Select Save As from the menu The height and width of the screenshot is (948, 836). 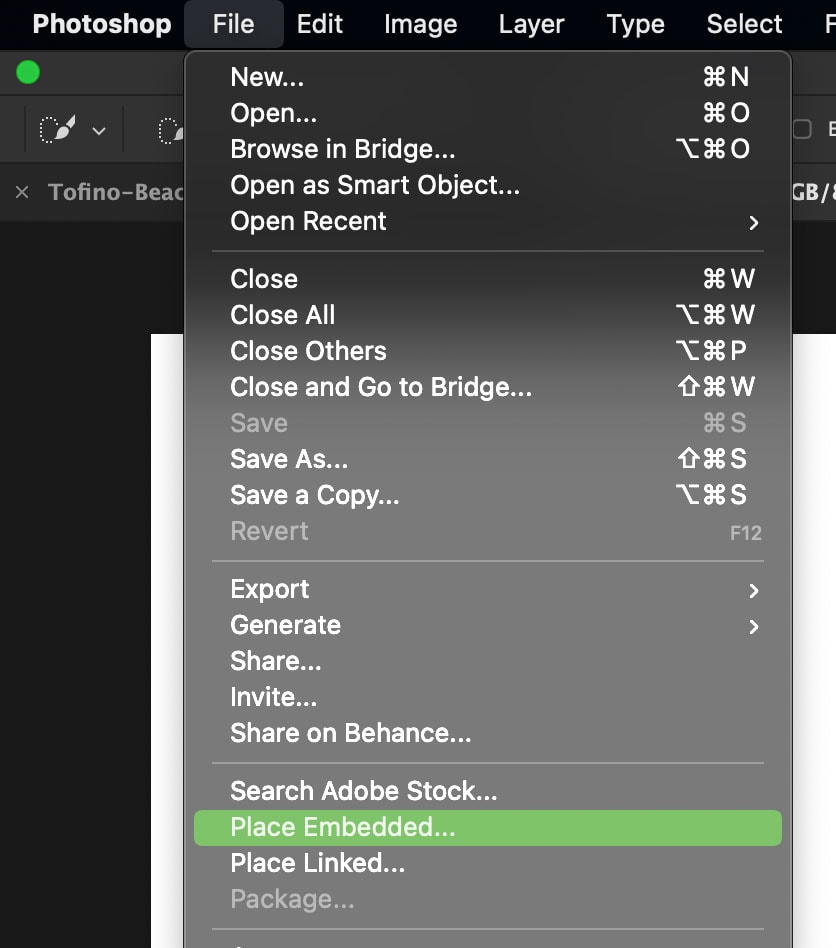(x=289, y=459)
